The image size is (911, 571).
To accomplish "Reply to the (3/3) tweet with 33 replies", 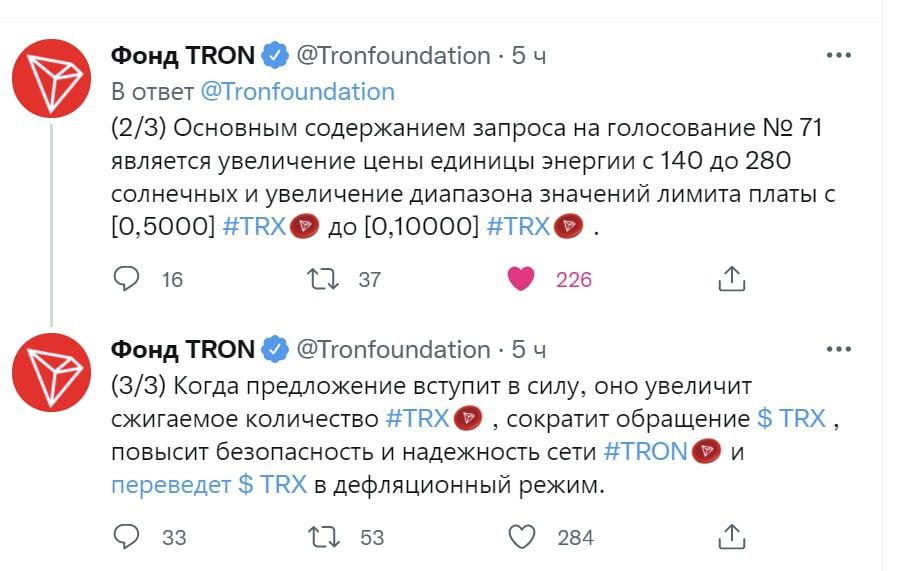I will (x=126, y=537).
